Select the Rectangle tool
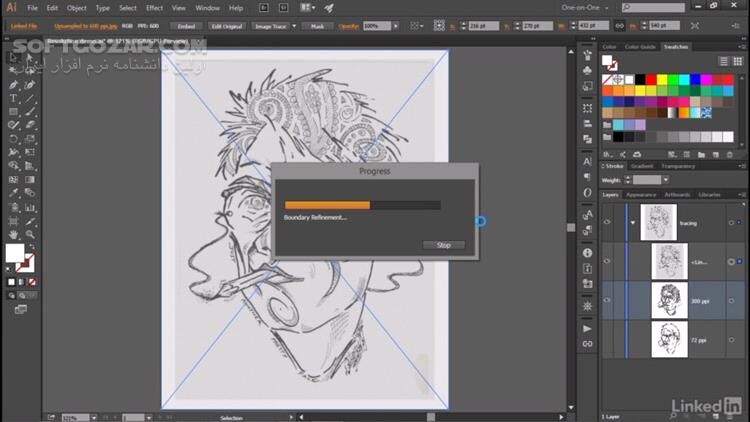The image size is (750, 422). (x=13, y=112)
